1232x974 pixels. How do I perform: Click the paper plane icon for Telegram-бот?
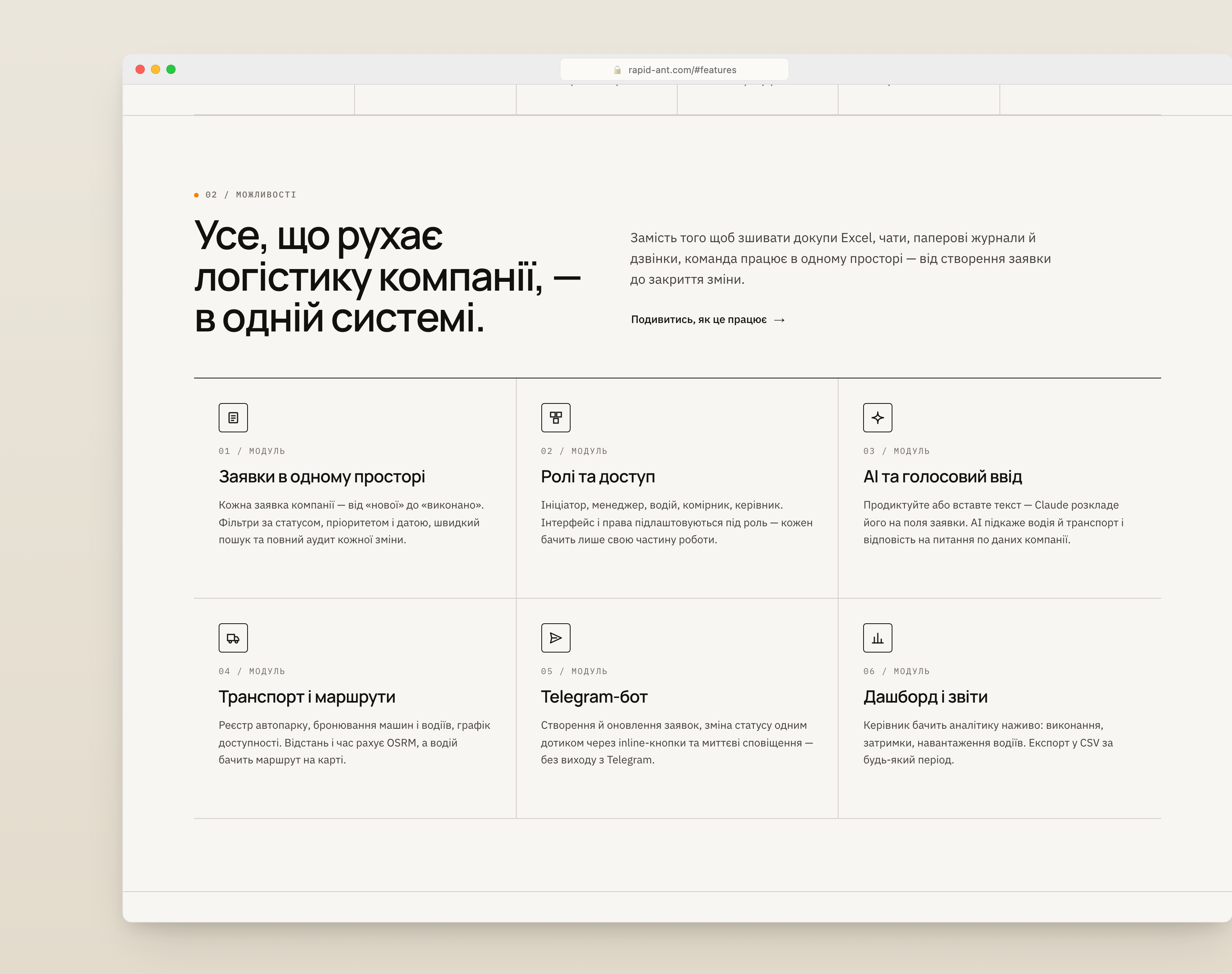556,638
